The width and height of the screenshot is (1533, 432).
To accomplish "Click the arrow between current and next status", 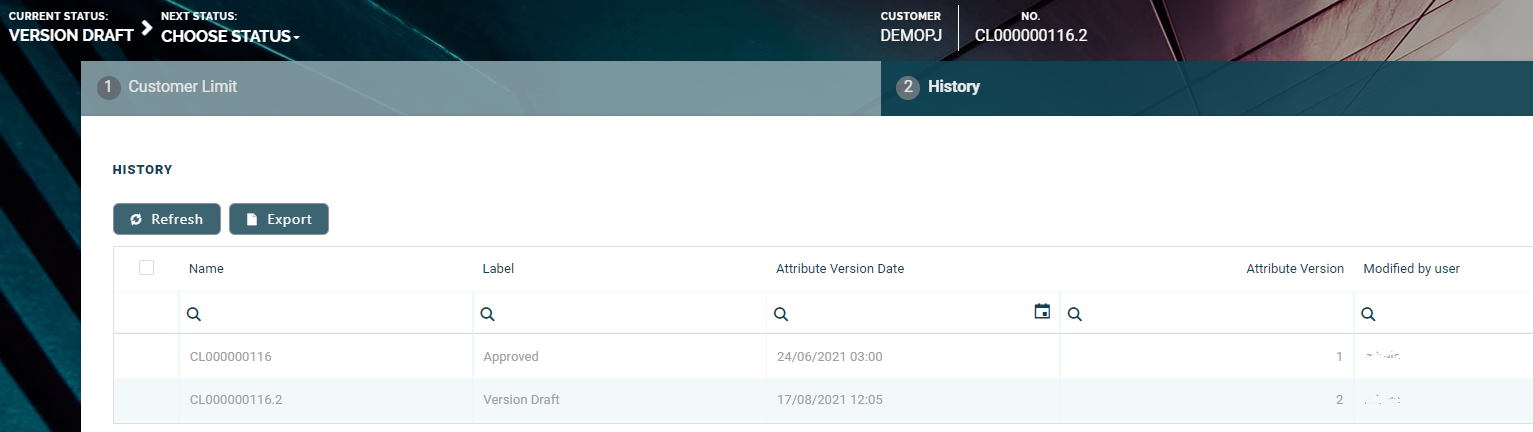I will (x=147, y=27).
